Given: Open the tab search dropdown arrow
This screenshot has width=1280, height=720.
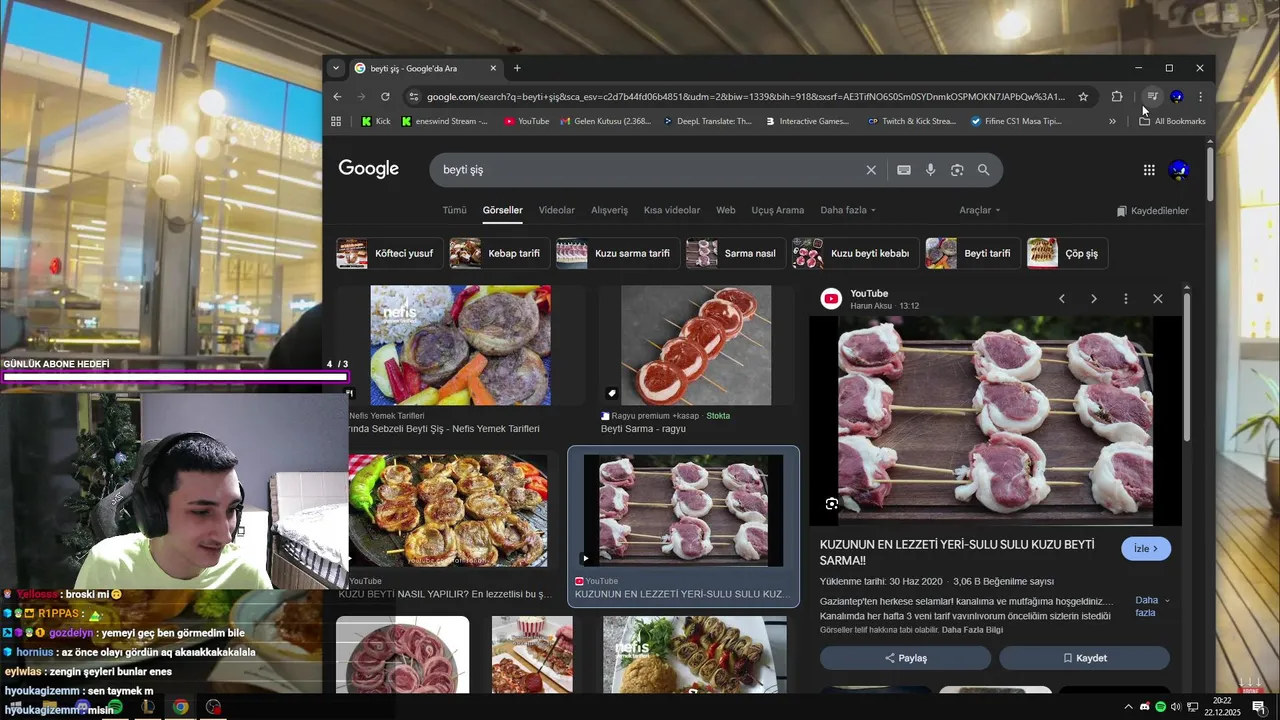Looking at the screenshot, I should tap(336, 68).
